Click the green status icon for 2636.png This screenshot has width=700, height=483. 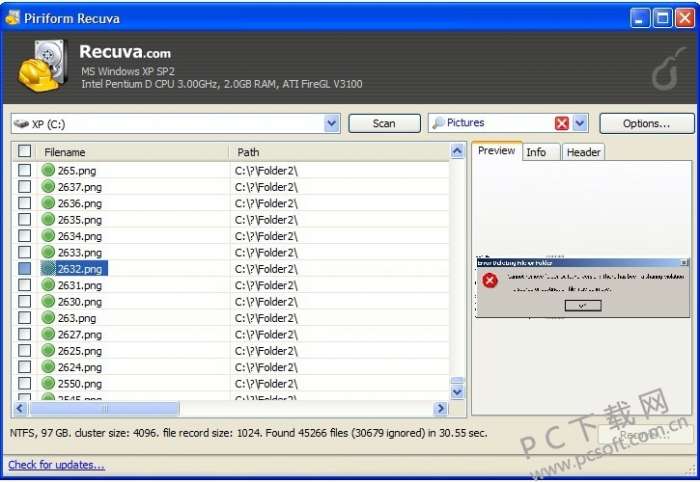(x=48, y=203)
